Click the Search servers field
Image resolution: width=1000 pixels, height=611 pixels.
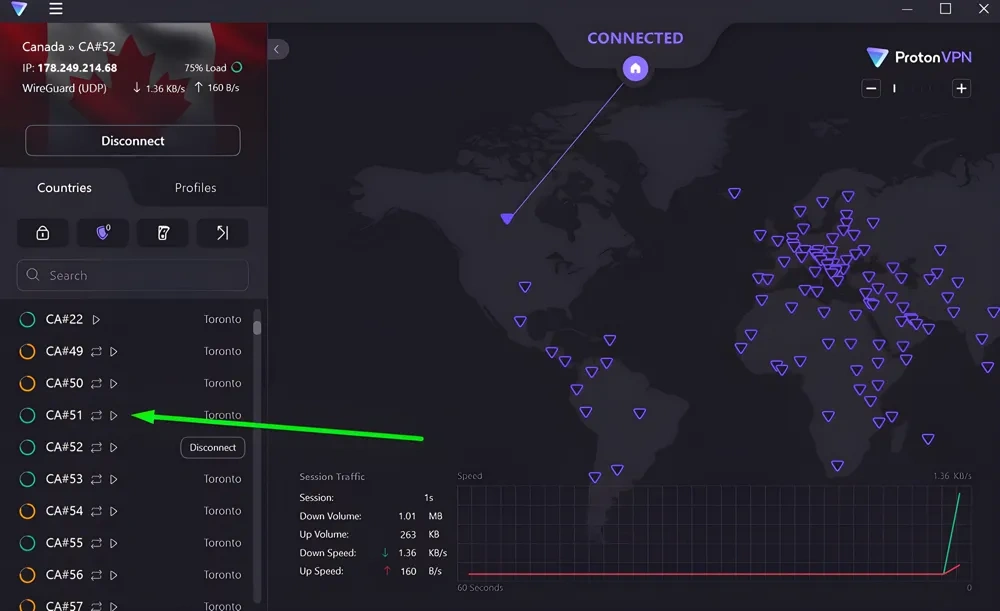133,275
